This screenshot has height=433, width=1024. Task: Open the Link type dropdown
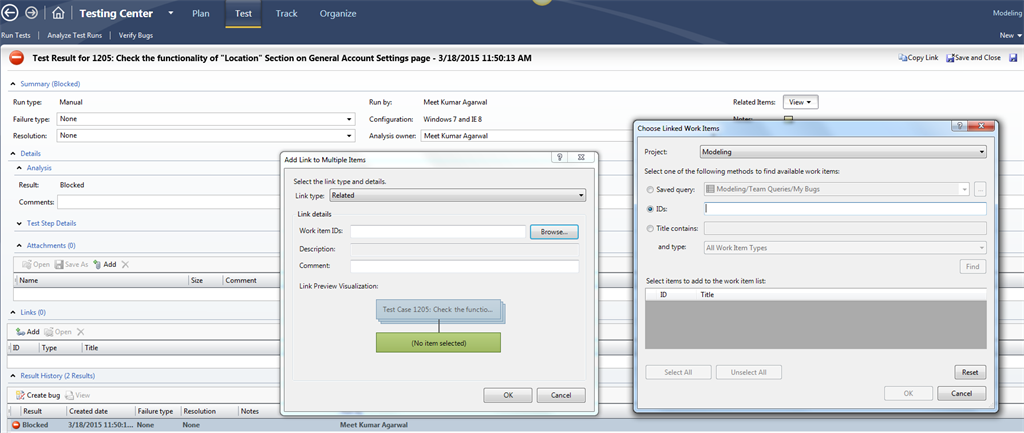[x=457, y=196]
